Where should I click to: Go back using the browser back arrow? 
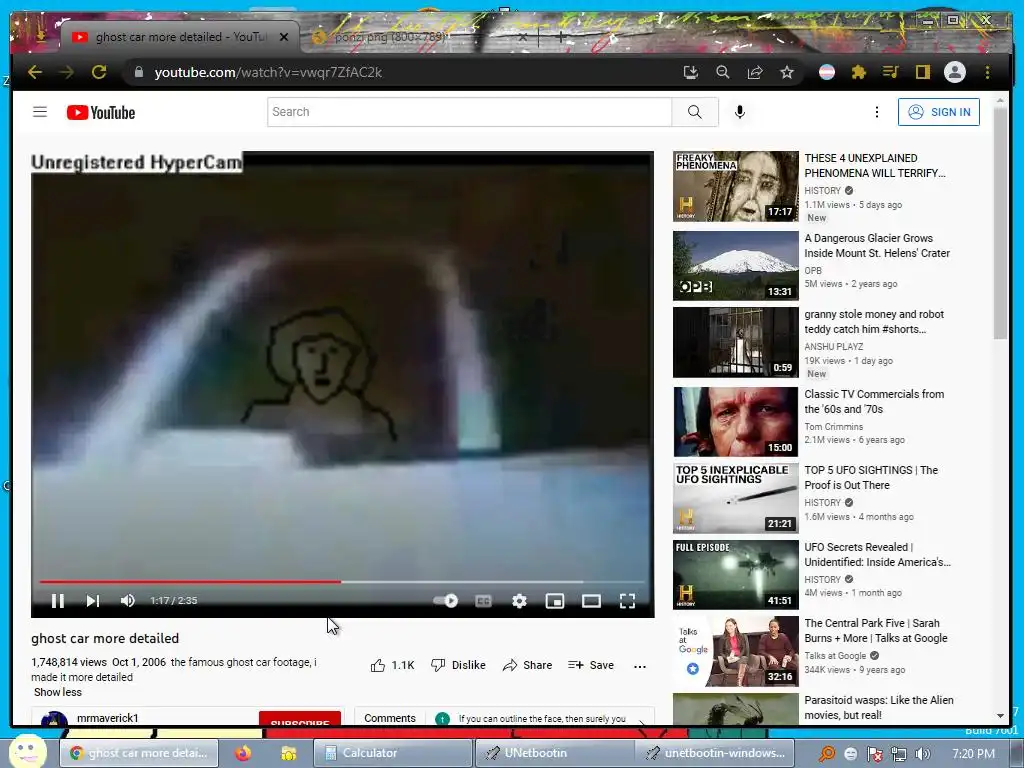point(35,72)
